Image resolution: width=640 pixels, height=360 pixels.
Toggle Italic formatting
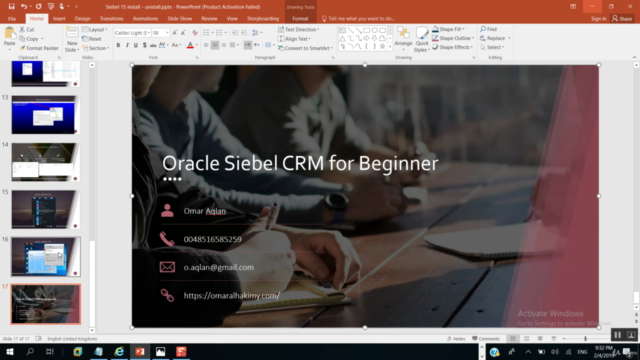point(127,45)
